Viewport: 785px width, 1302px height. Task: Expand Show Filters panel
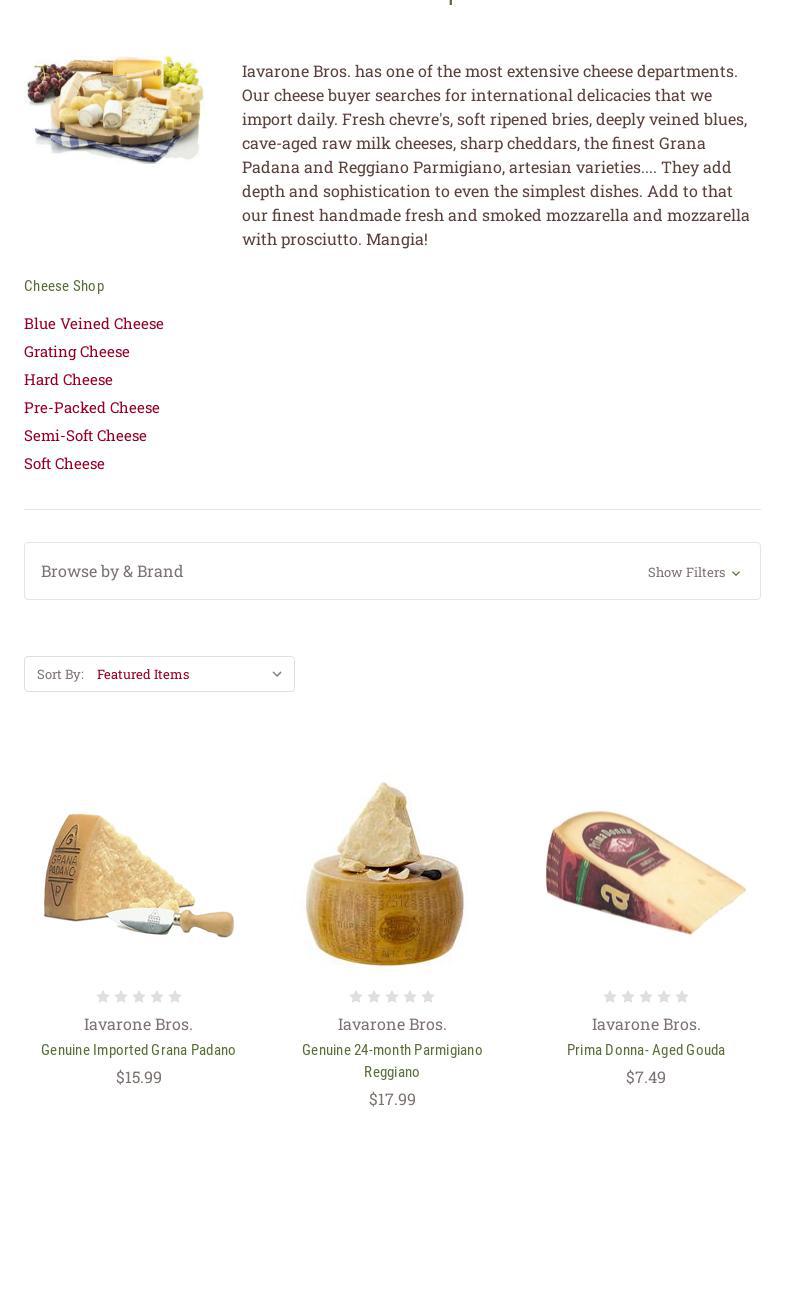point(694,572)
